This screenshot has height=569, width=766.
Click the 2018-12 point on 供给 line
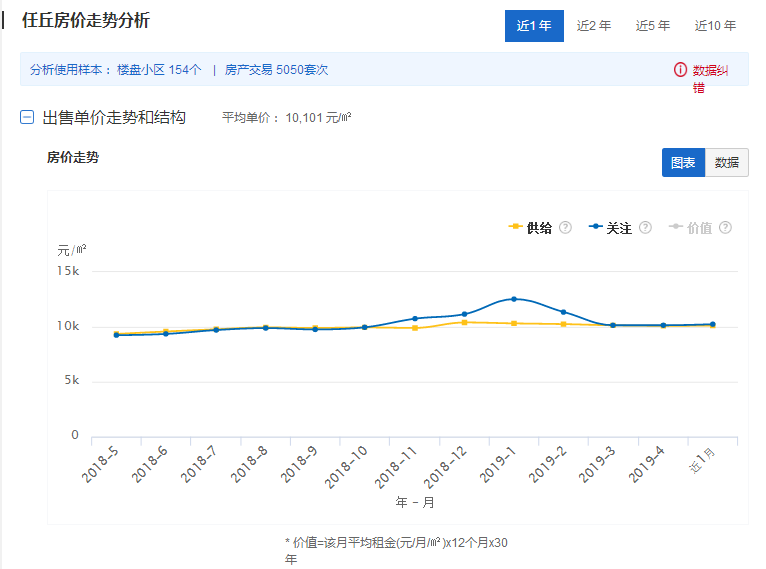[x=465, y=322]
